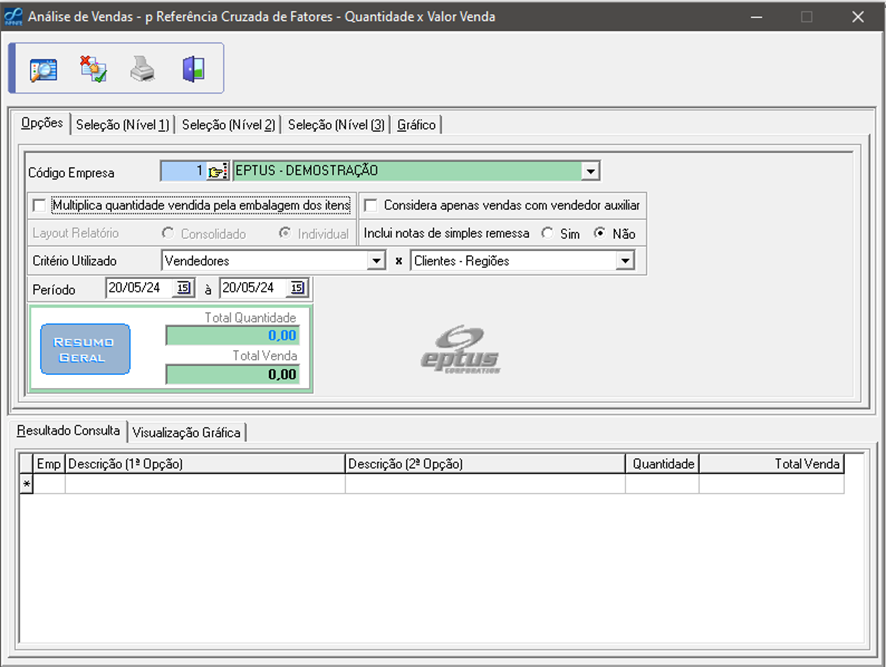Switch to Visualização Gráfica tab
This screenshot has width=886, height=667.
pyautogui.click(x=187, y=432)
